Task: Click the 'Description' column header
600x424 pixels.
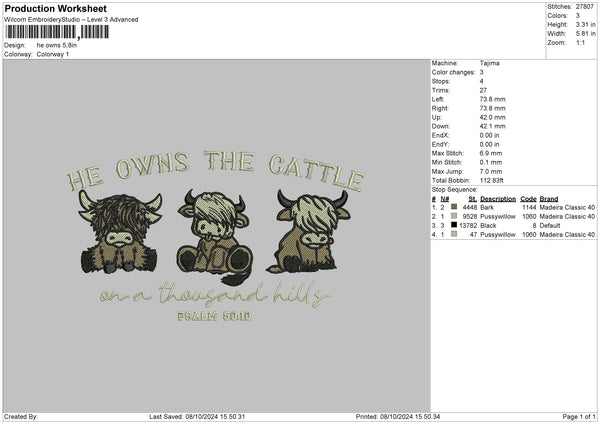Action: (x=498, y=199)
